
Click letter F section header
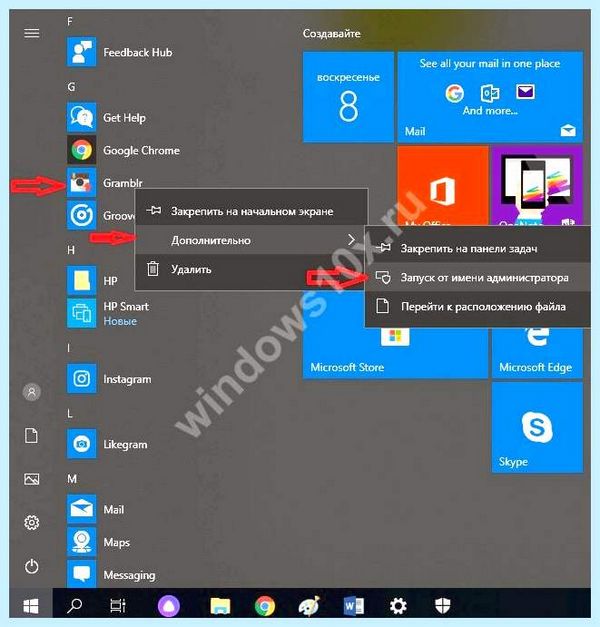(x=70, y=21)
